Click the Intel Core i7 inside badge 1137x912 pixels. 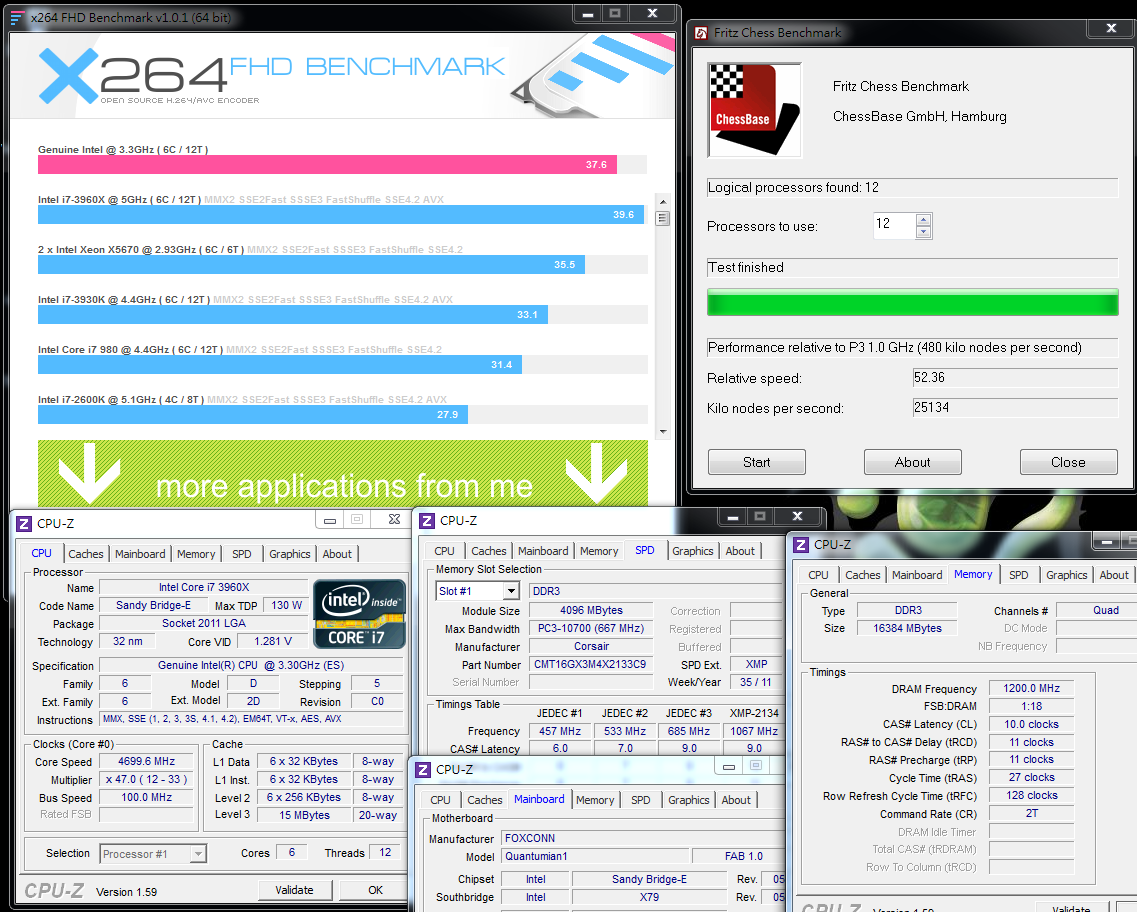coord(359,613)
